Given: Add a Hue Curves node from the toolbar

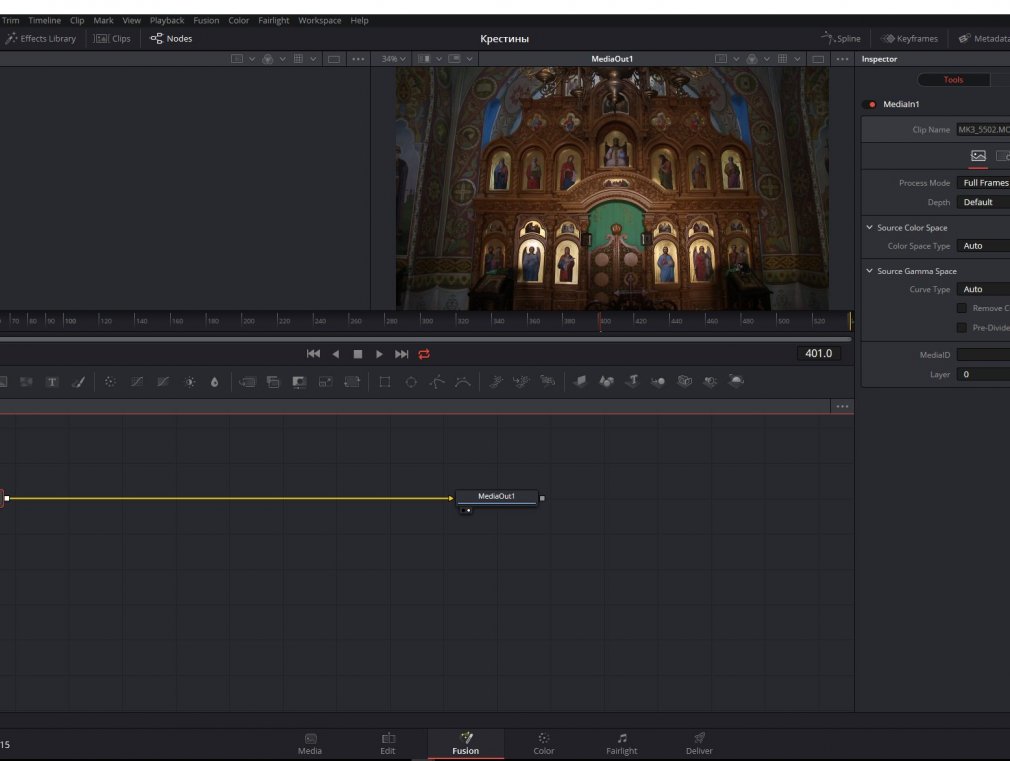Looking at the screenshot, I should (x=163, y=382).
